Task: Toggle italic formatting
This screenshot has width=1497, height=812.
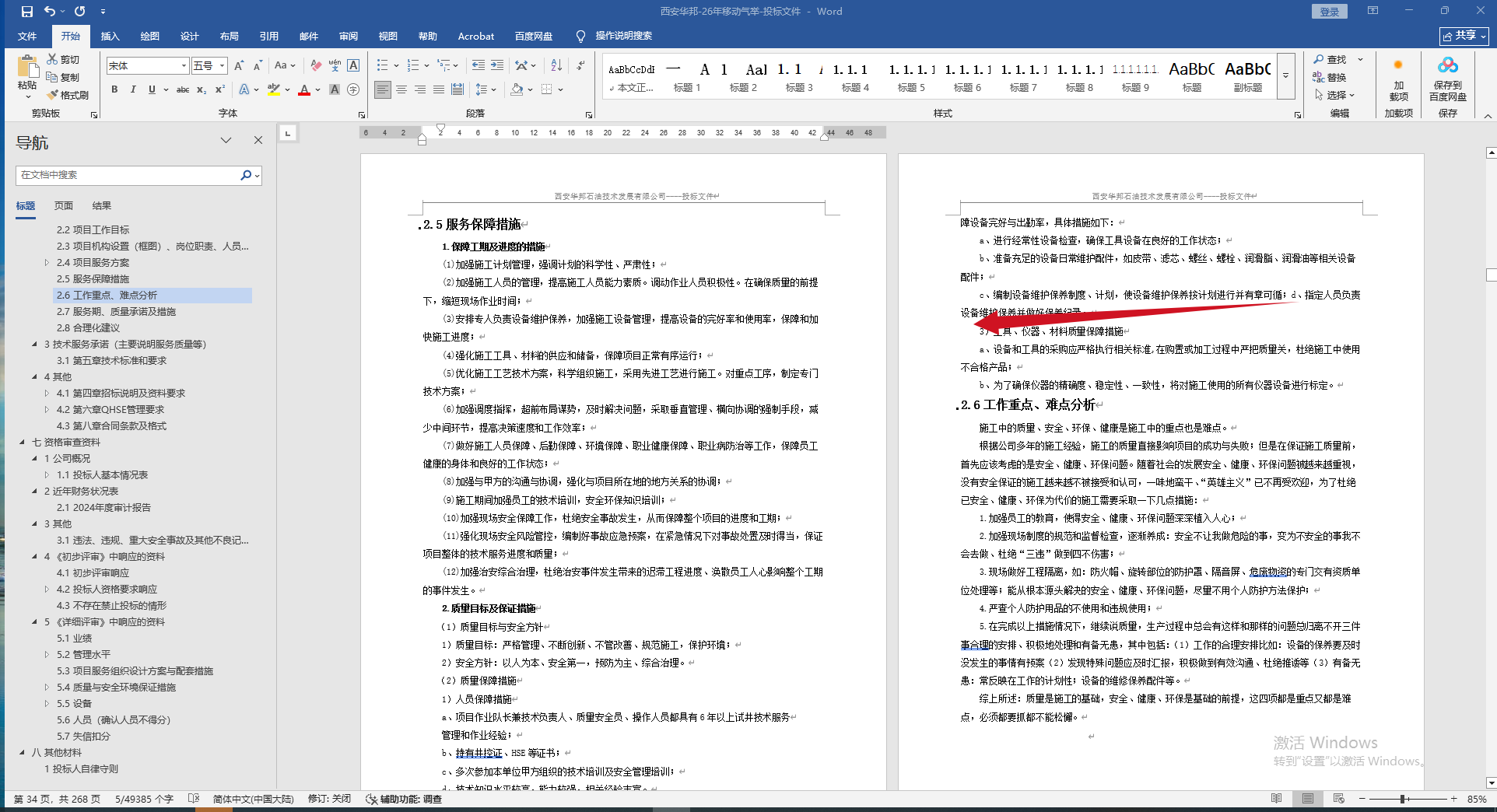Action: coord(133,89)
